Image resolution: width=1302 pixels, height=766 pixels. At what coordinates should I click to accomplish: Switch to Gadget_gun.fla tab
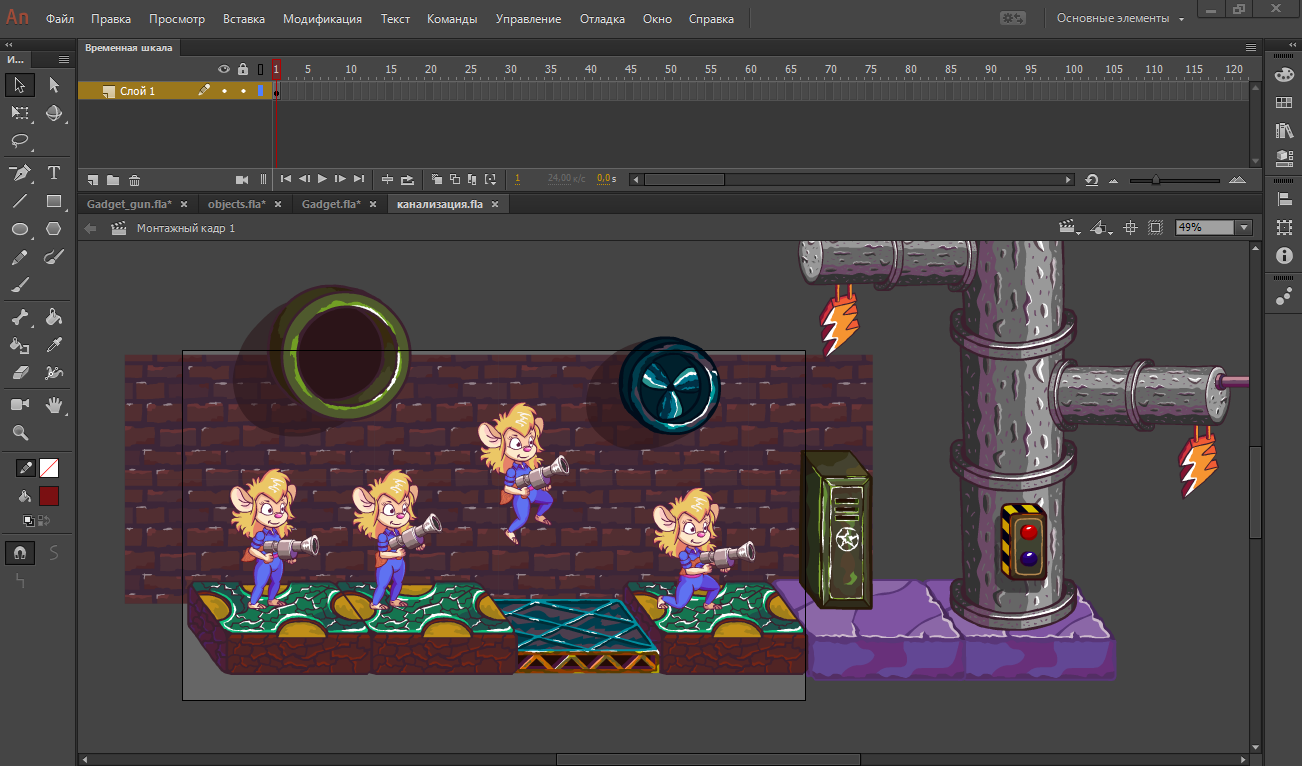129,204
